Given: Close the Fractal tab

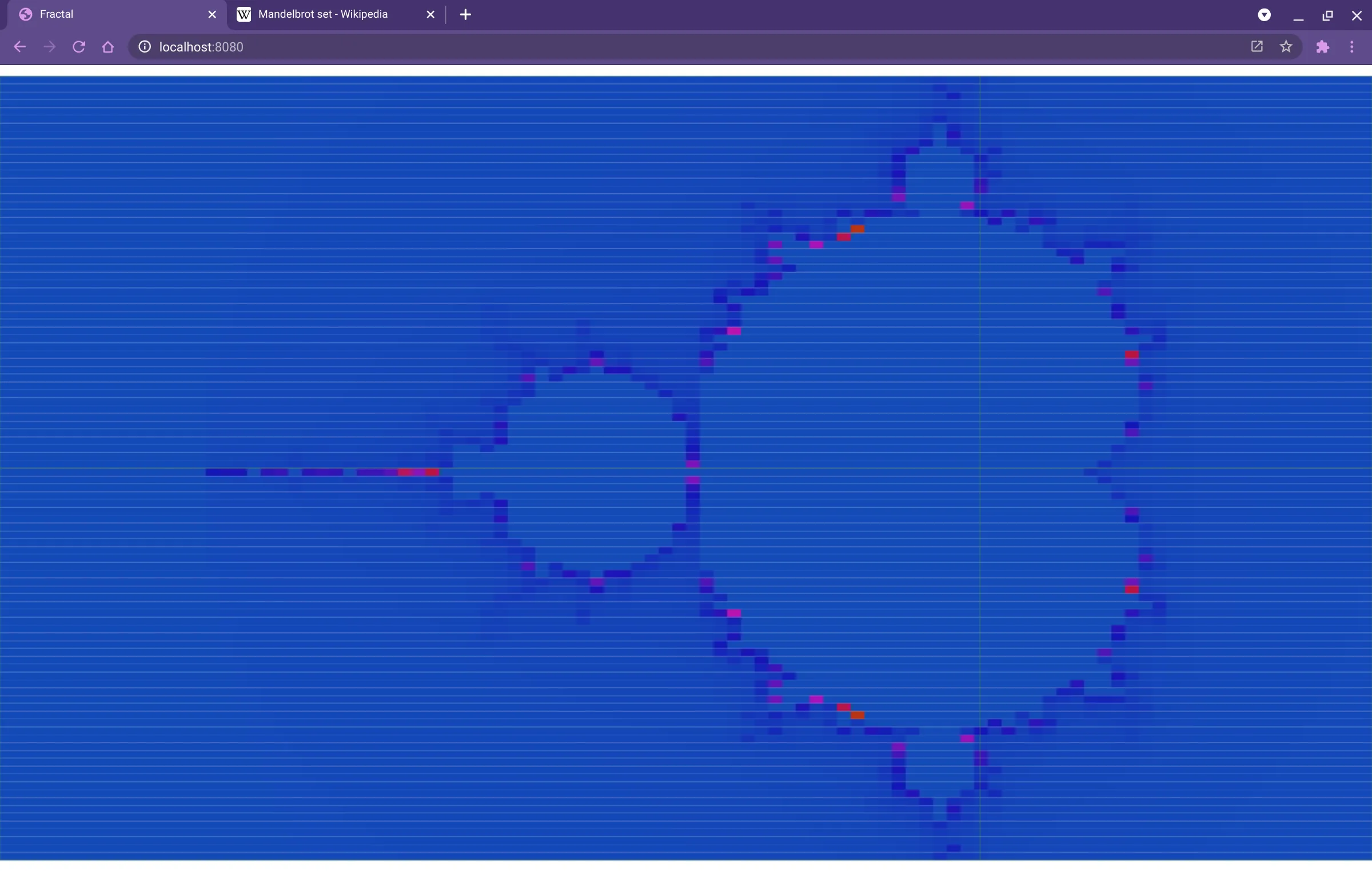Looking at the screenshot, I should pos(212,14).
